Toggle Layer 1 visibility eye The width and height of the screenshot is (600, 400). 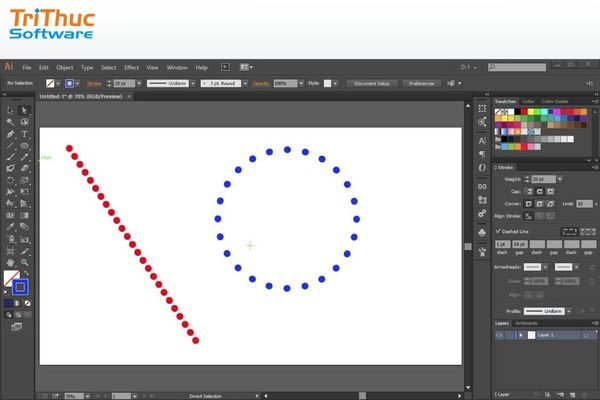pyautogui.click(x=499, y=335)
